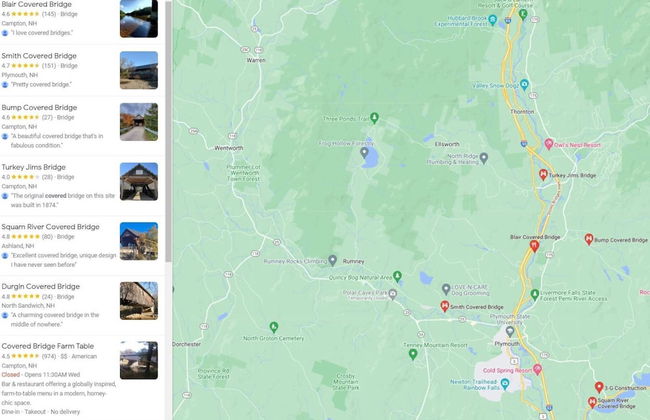Click the Tenney Mountain Resort green marker

click(413, 354)
